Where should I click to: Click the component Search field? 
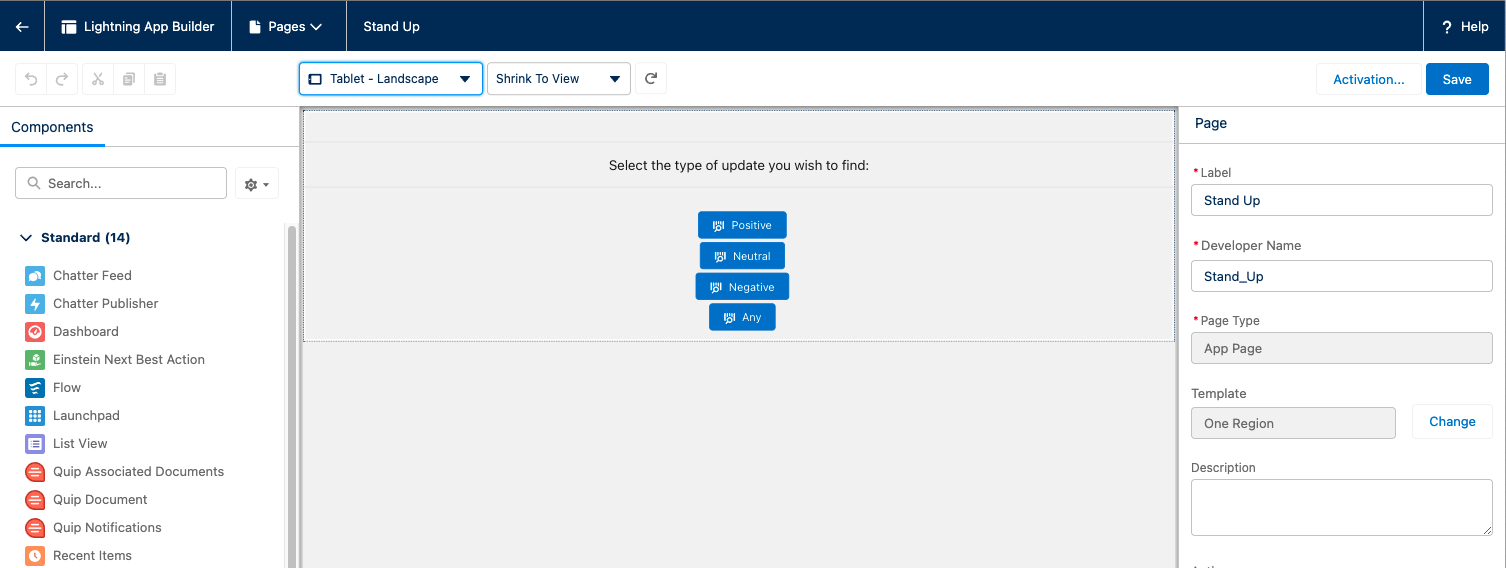(121, 183)
